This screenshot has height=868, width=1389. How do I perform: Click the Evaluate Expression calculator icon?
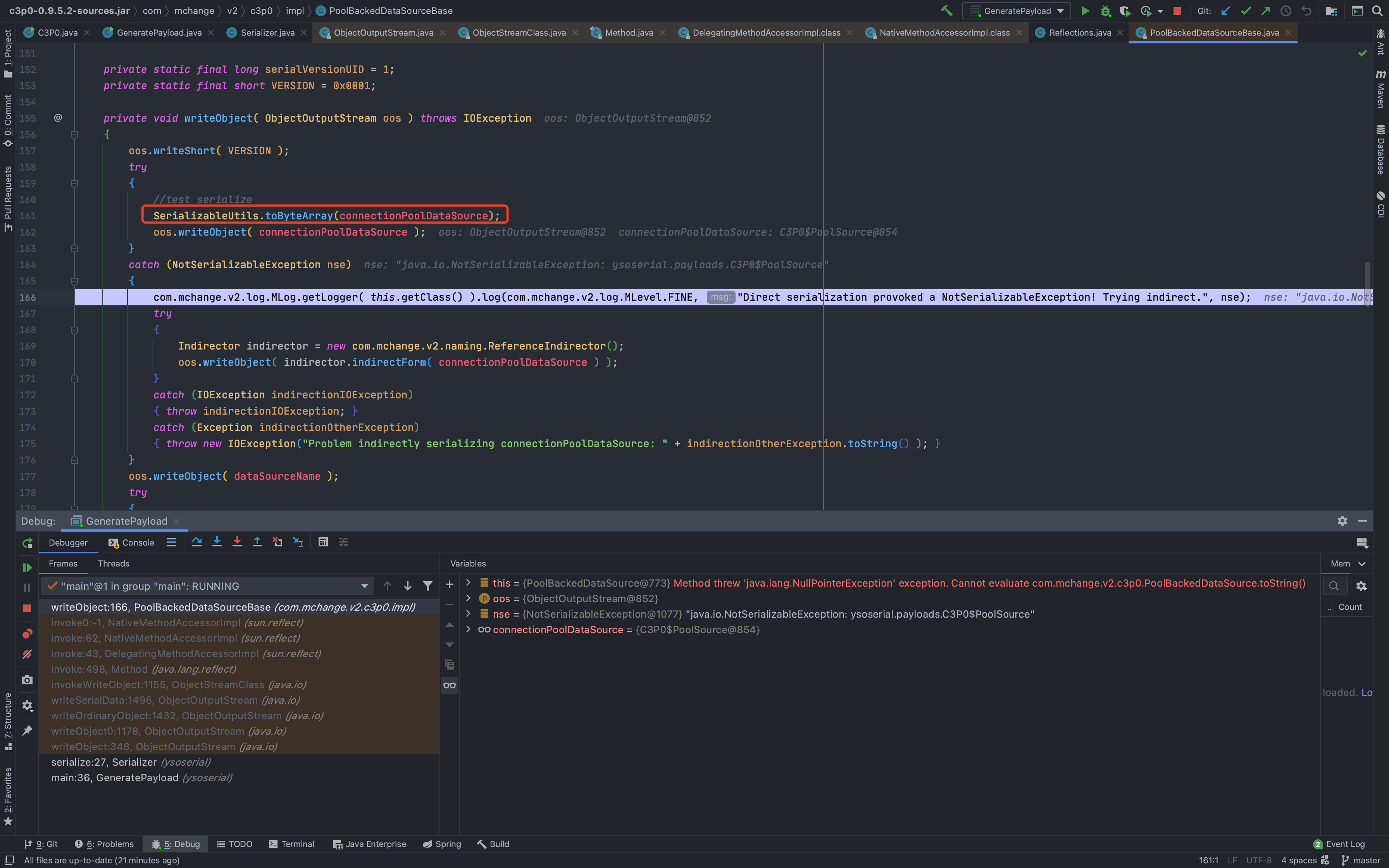click(323, 542)
